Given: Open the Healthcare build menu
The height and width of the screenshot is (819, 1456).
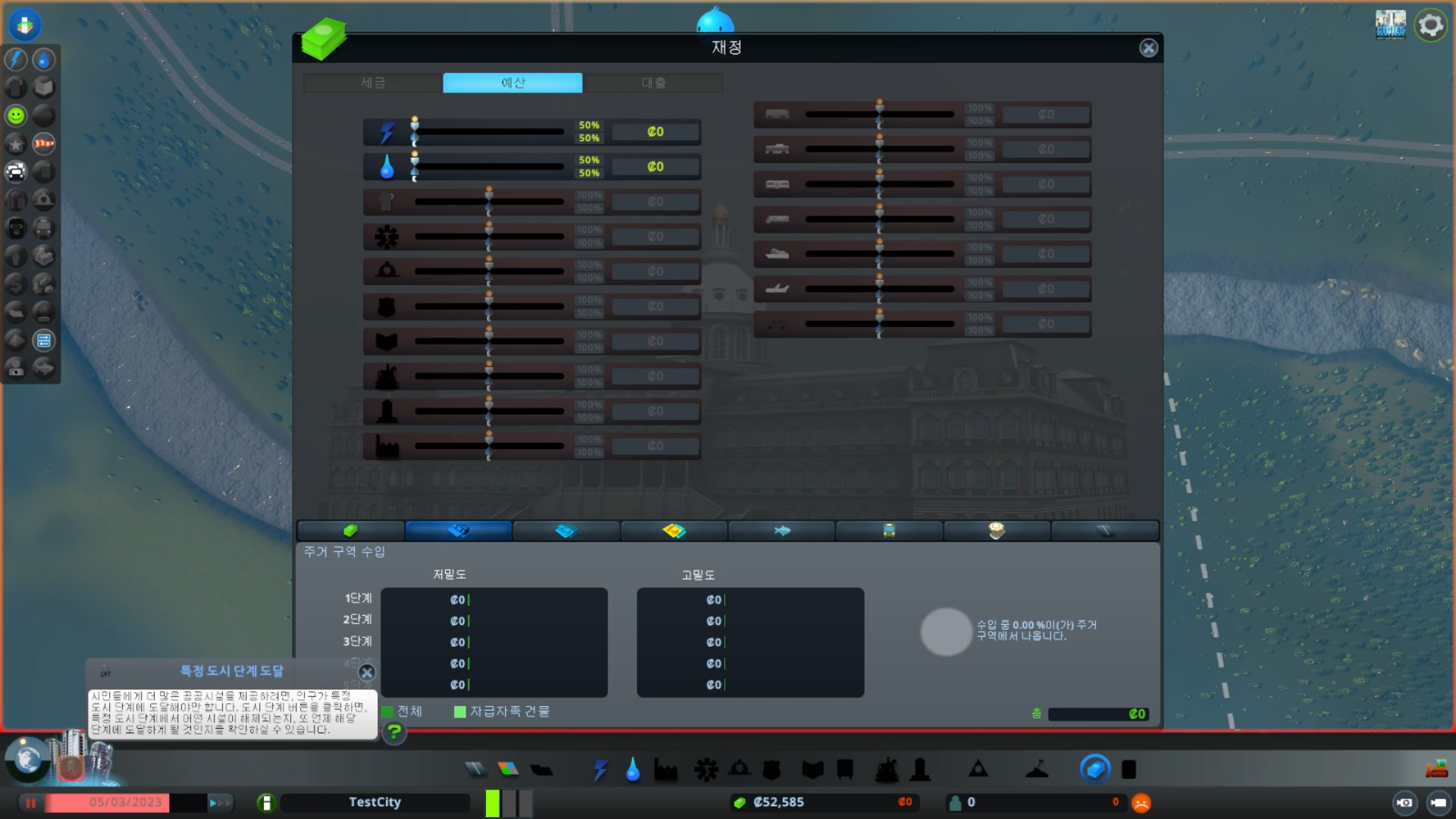Looking at the screenshot, I should click(705, 770).
